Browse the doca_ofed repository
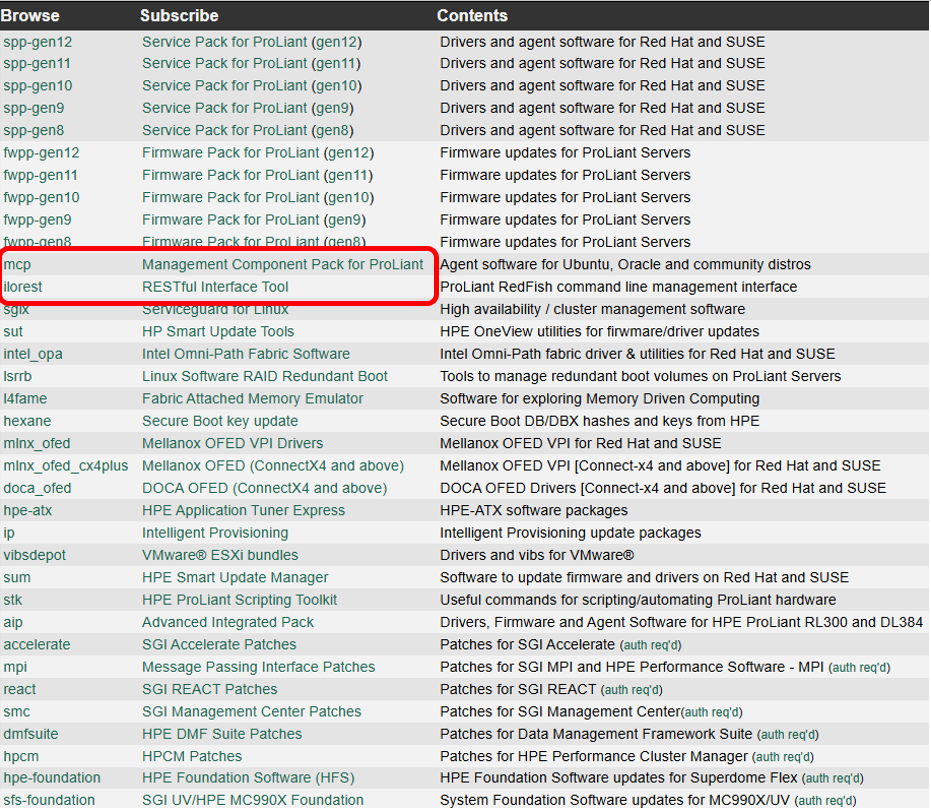Screen dimensions: 931x808 [x=37, y=489]
